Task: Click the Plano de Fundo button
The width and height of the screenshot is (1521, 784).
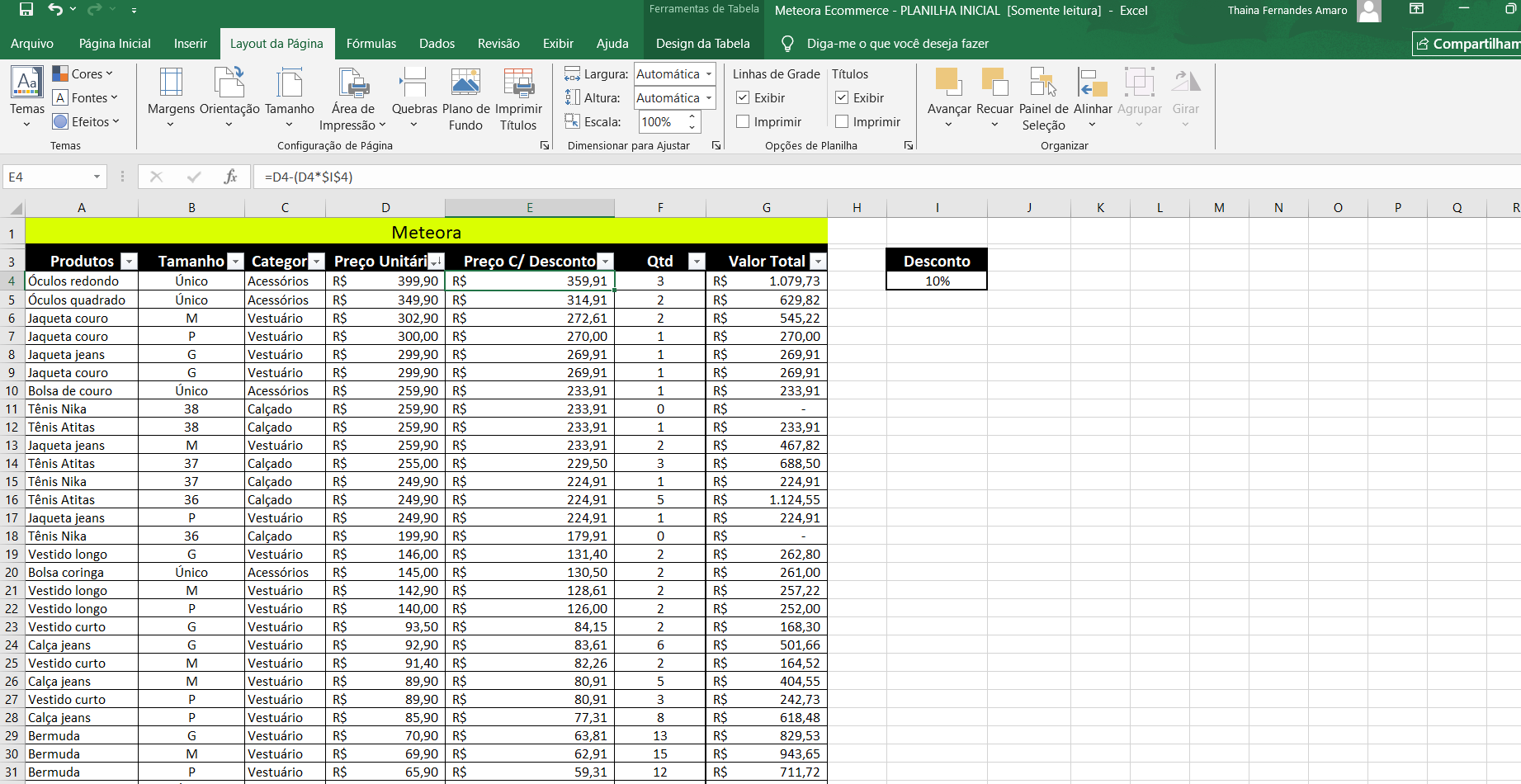Action: pos(466,99)
